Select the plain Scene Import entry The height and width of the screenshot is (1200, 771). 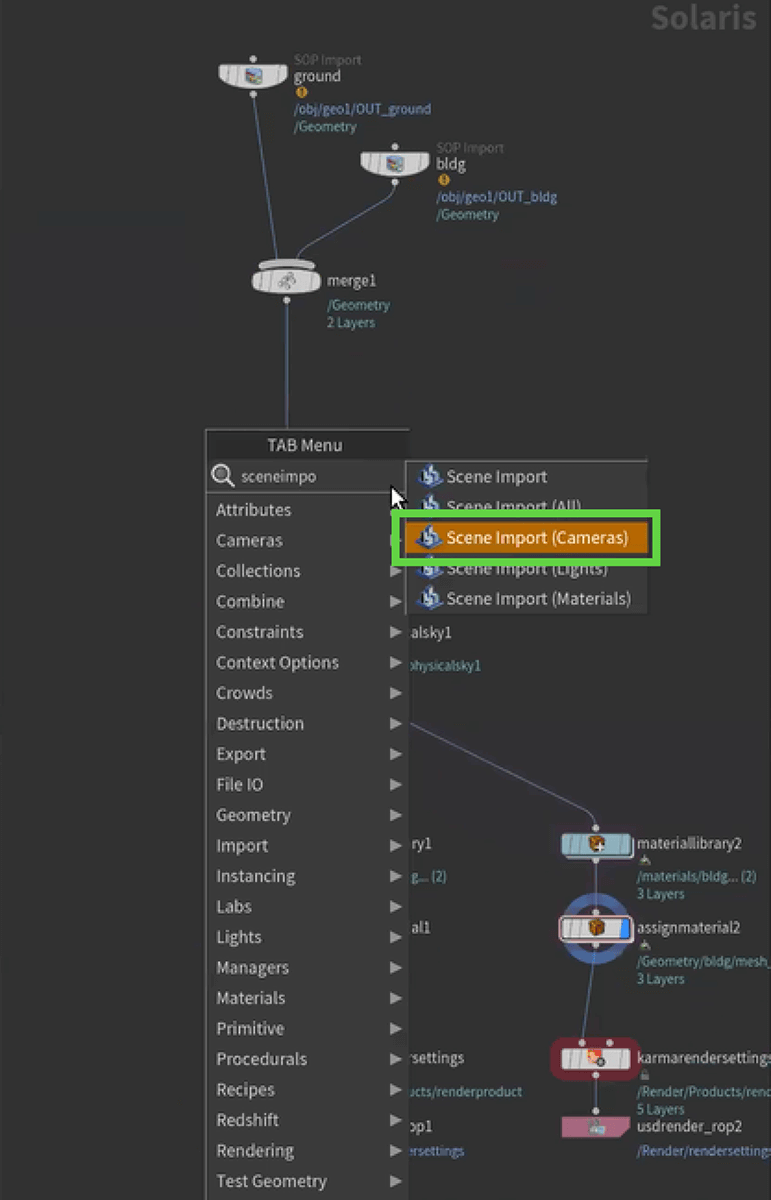tap(496, 477)
